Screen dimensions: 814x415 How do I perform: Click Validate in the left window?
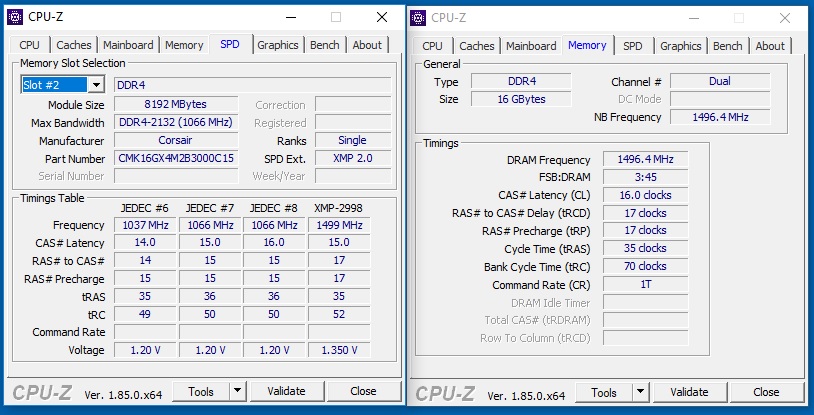[287, 391]
